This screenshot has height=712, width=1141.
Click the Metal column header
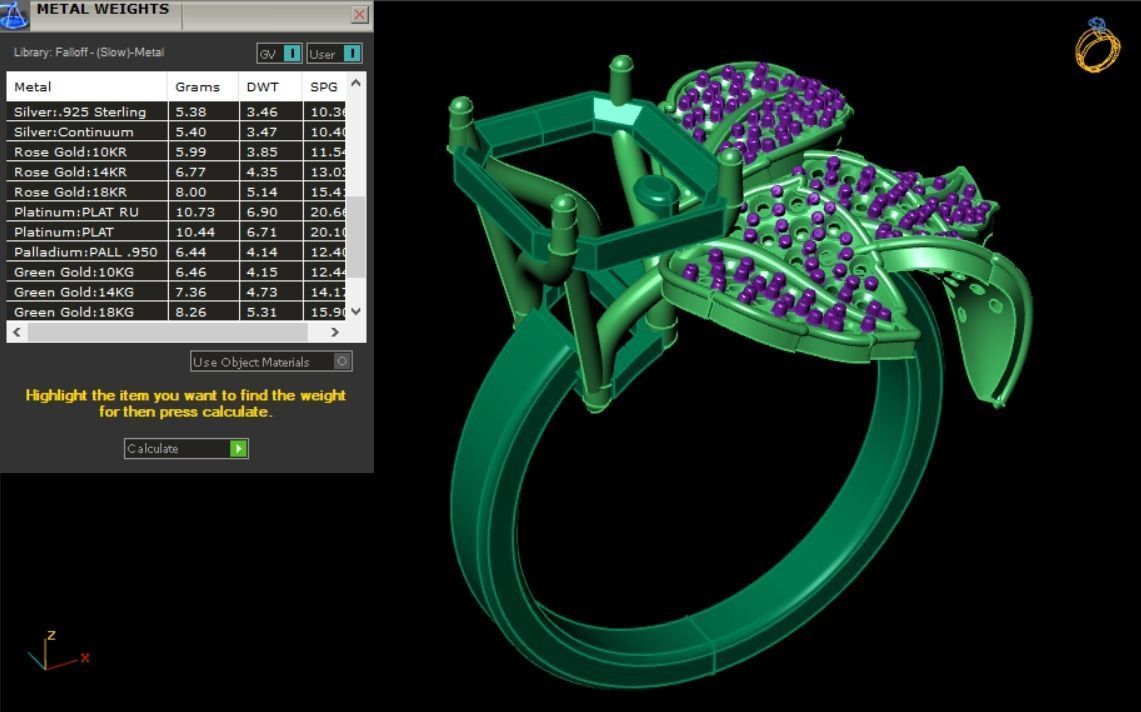click(x=87, y=87)
